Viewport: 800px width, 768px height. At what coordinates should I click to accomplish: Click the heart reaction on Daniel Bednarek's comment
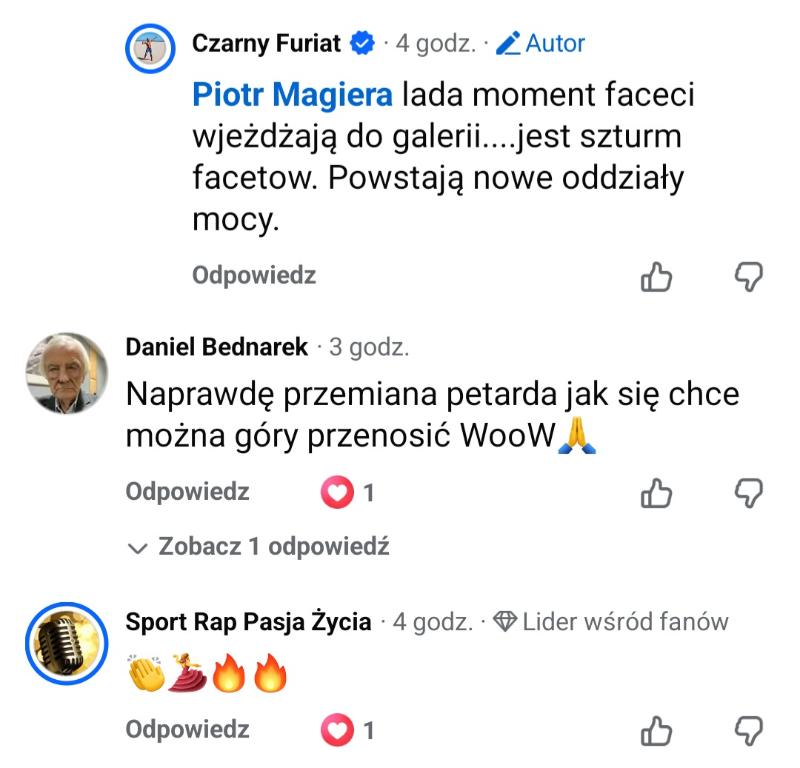pyautogui.click(x=337, y=493)
